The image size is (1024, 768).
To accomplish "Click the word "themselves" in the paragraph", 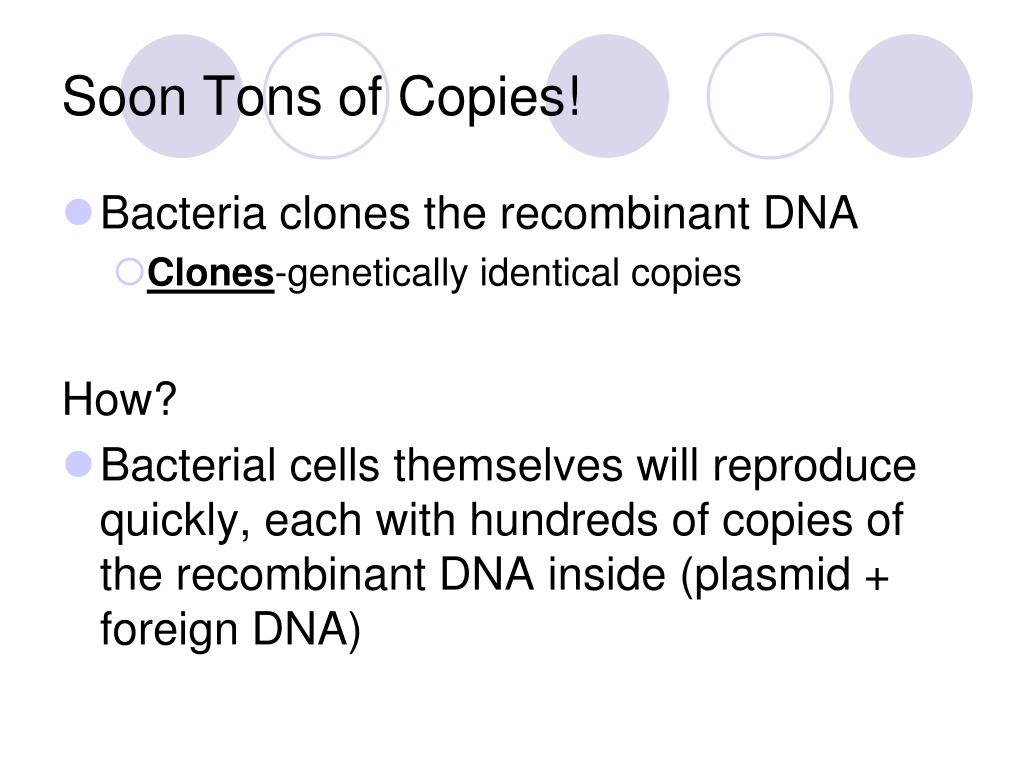I will [508, 466].
